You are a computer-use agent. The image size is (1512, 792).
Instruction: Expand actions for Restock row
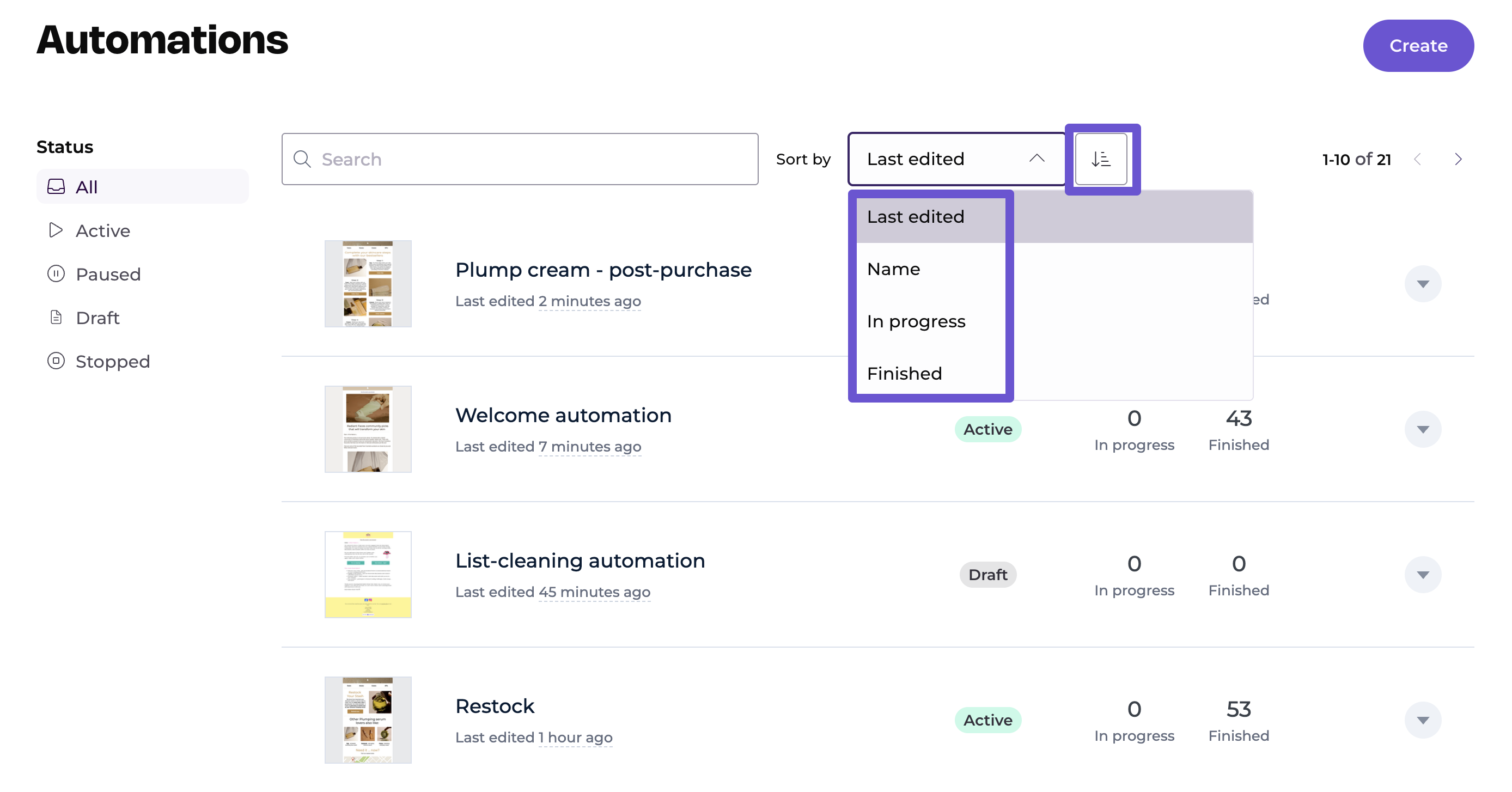click(1422, 720)
